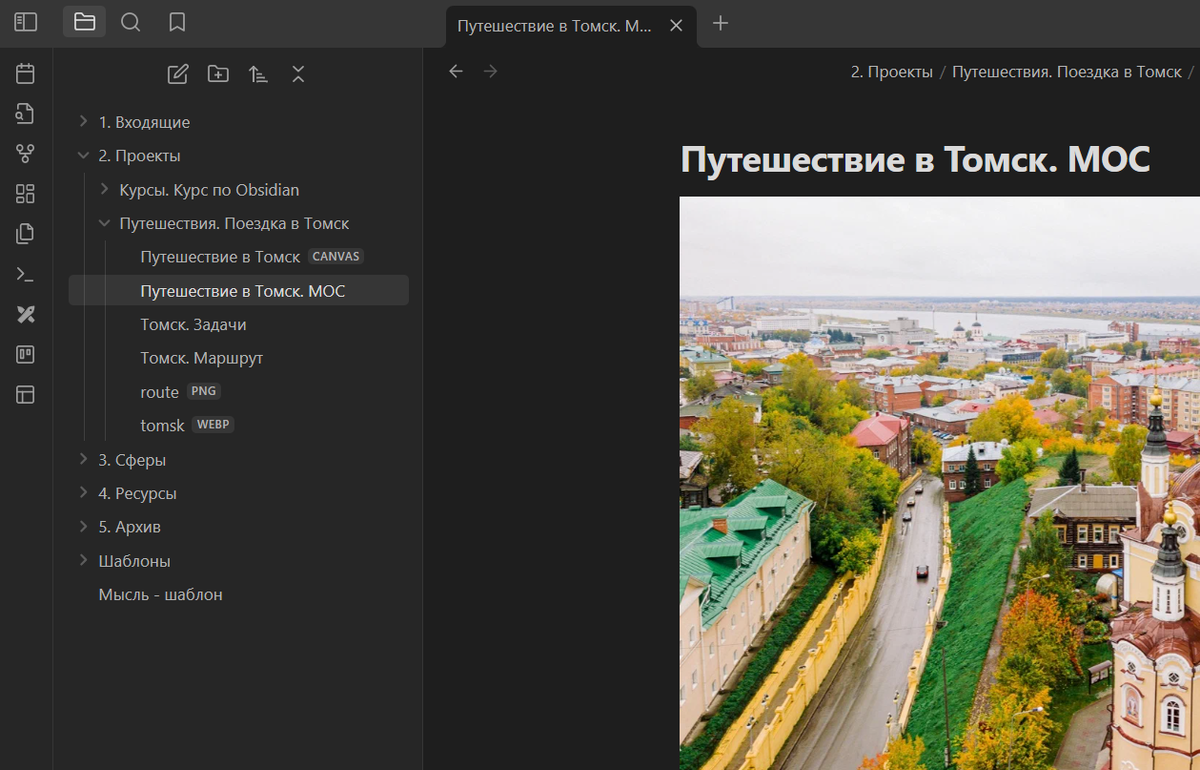Image resolution: width=1200 pixels, height=770 pixels.
Task: Create a new folder in the file explorer
Action: tap(217, 73)
